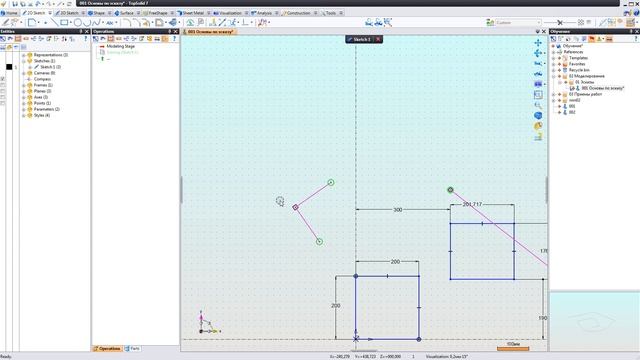Select Favorites in project tree
The width and height of the screenshot is (640, 360).
pos(577,64)
